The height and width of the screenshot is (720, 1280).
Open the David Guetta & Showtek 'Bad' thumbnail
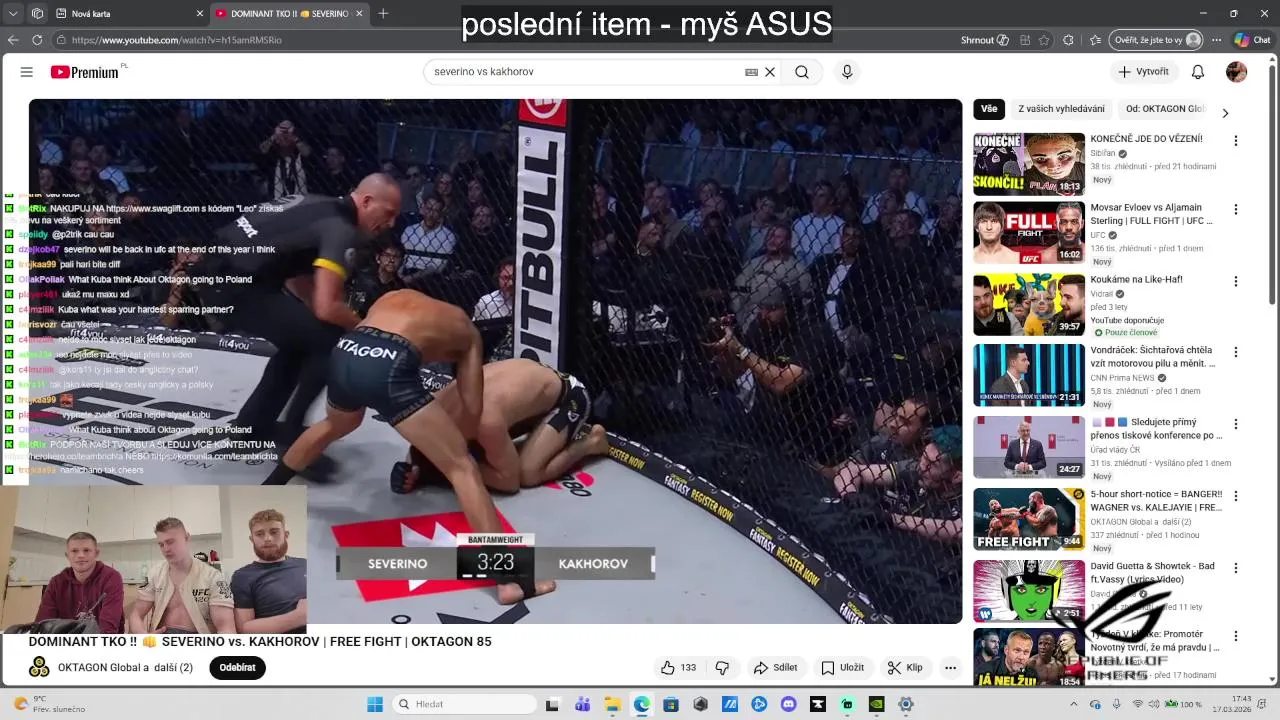[x=1029, y=590]
